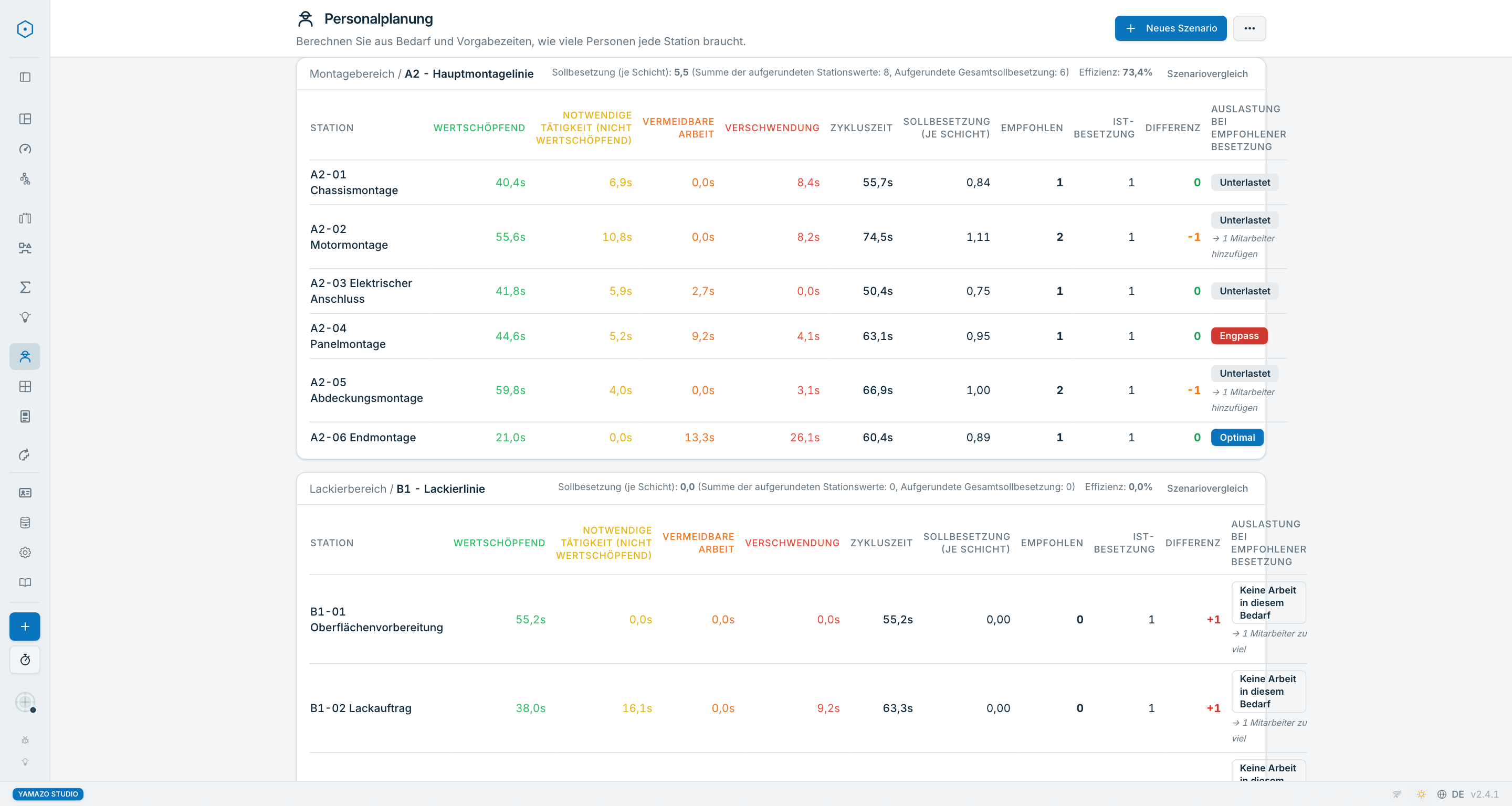
Task: Open the ID card icon in sidebar
Action: click(x=25, y=493)
